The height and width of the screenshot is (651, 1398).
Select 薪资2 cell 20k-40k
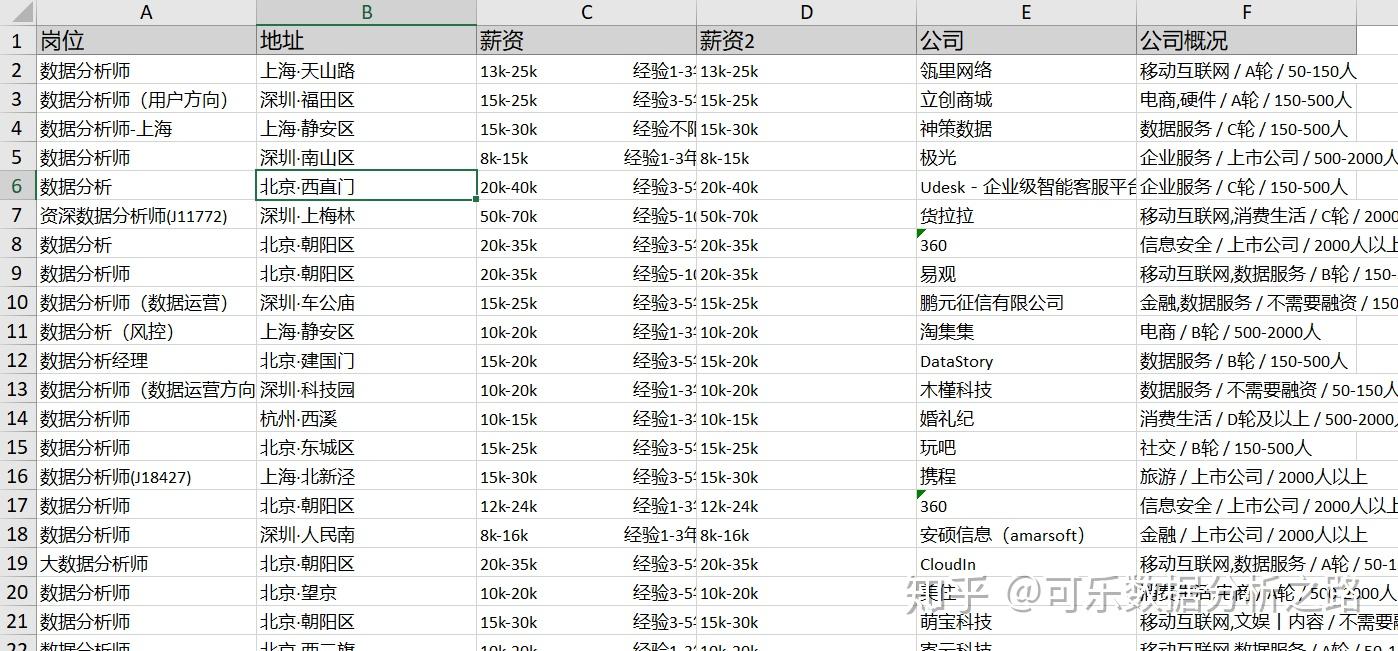(x=806, y=186)
